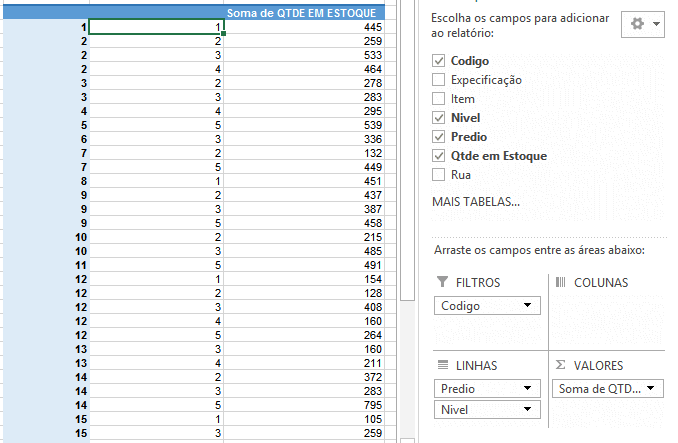Click the filter funnel icon in FILTROS

(442, 283)
